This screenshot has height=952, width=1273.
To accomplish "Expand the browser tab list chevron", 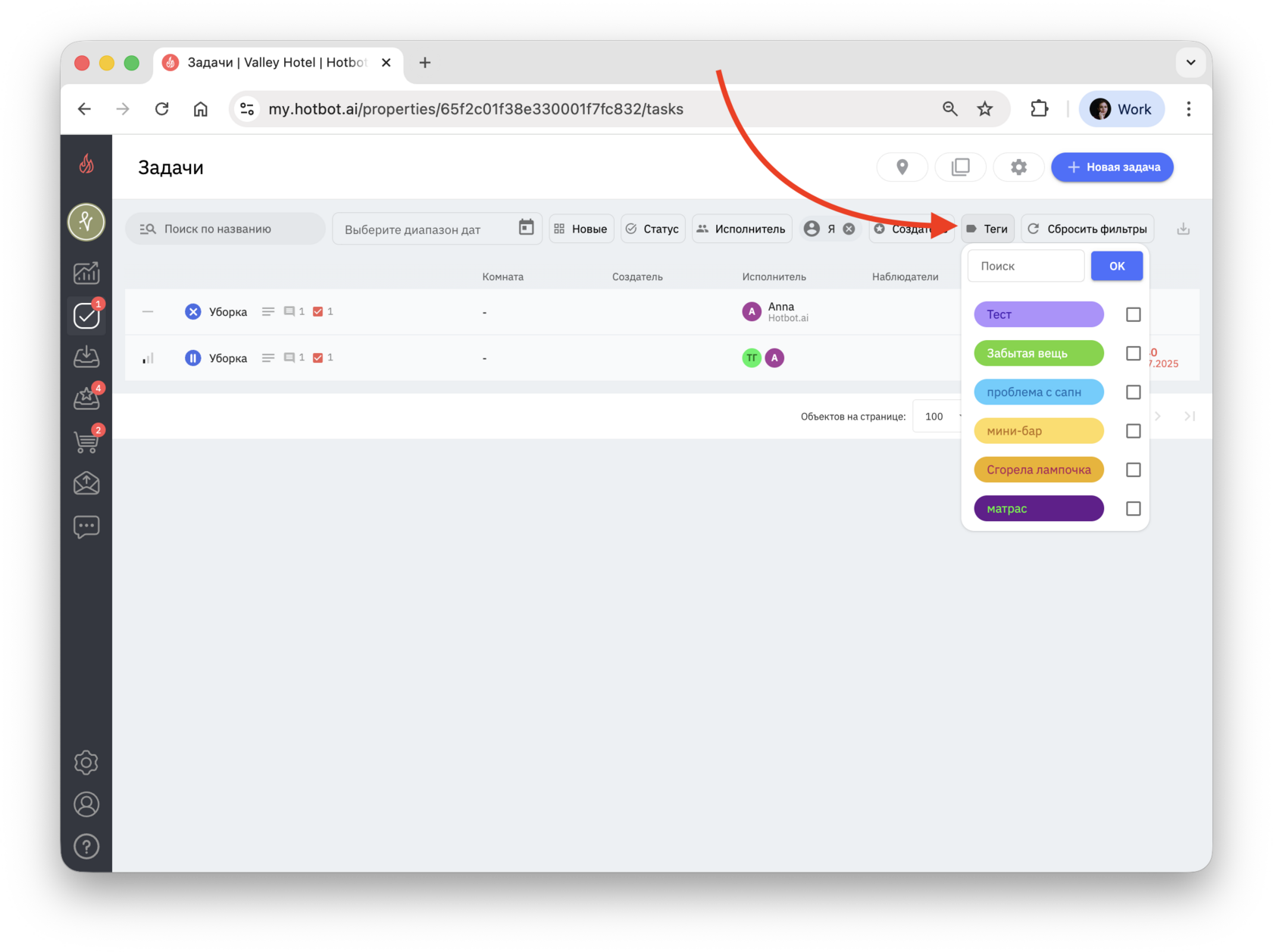I will coord(1190,63).
